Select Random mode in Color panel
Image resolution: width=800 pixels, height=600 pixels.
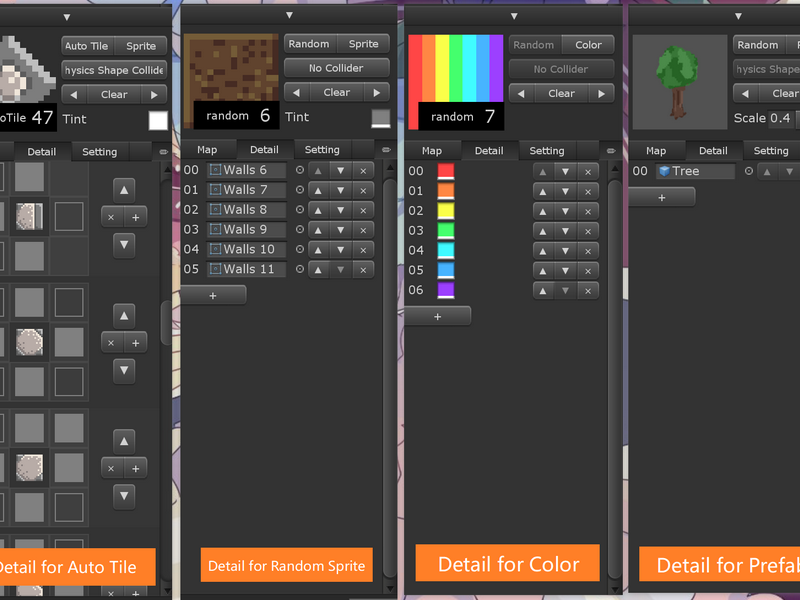(534, 45)
